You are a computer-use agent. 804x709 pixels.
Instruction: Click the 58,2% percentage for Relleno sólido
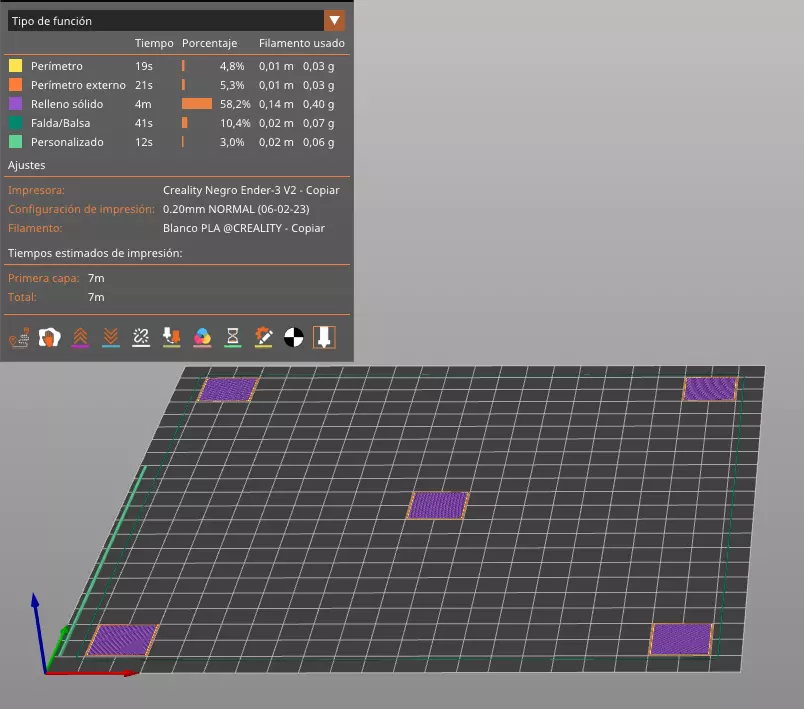coord(235,104)
